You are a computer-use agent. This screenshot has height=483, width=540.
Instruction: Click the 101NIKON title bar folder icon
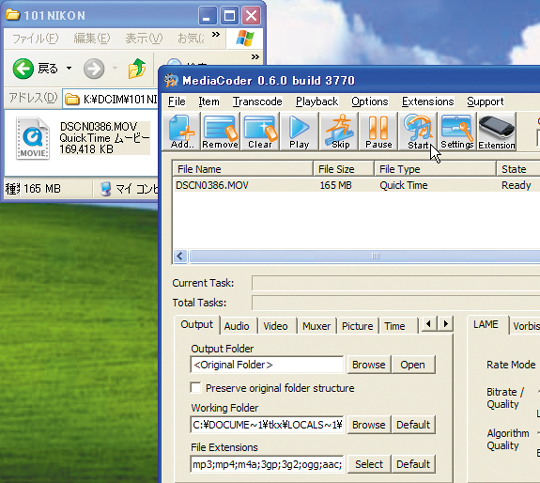tap(13, 15)
